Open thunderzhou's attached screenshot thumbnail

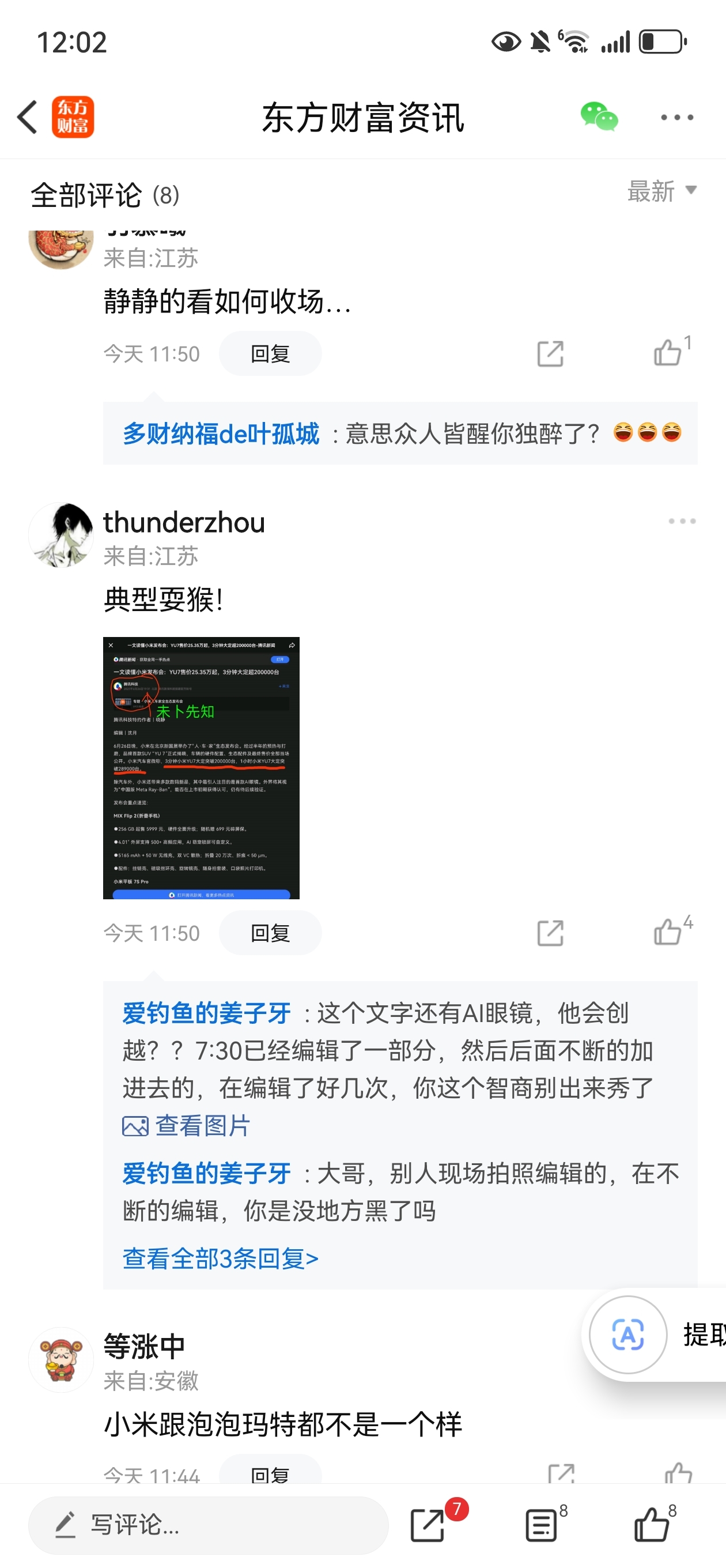pos(201,767)
